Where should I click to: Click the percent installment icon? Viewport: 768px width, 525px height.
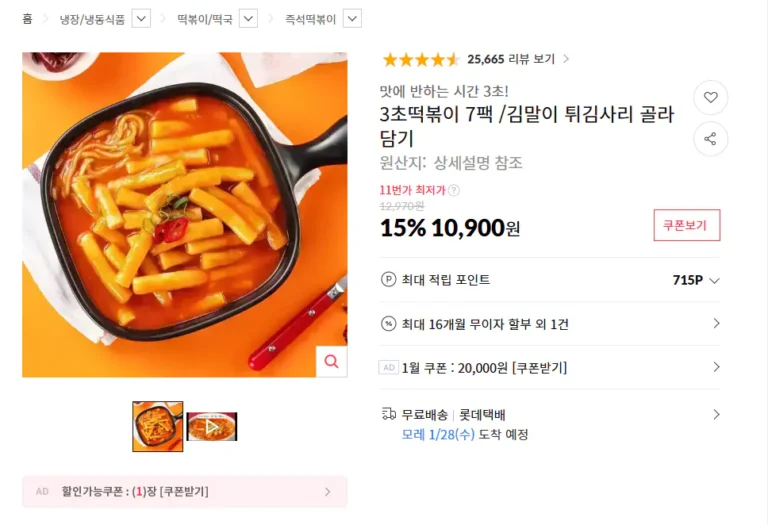point(388,324)
